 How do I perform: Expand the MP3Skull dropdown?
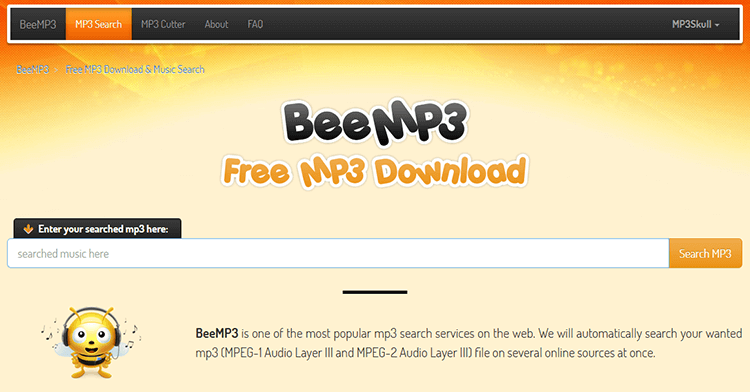695,24
